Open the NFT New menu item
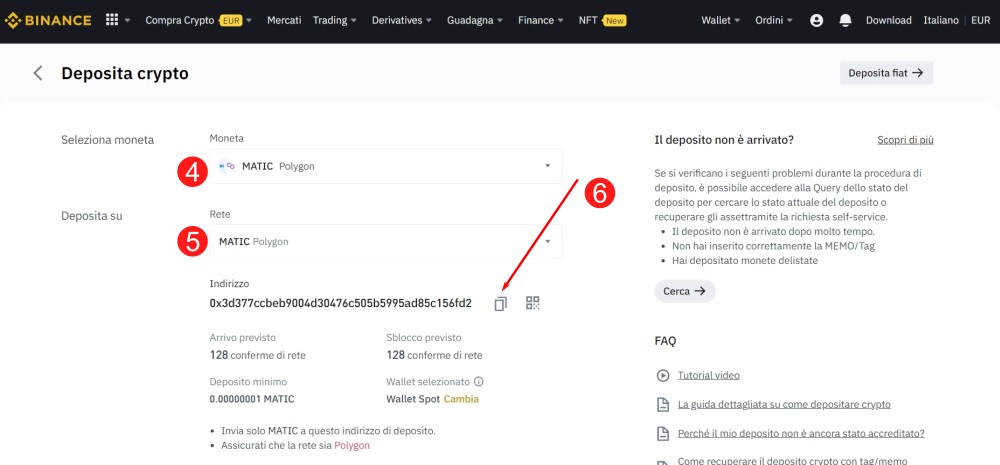Image resolution: width=1000 pixels, height=465 pixels. pos(602,20)
